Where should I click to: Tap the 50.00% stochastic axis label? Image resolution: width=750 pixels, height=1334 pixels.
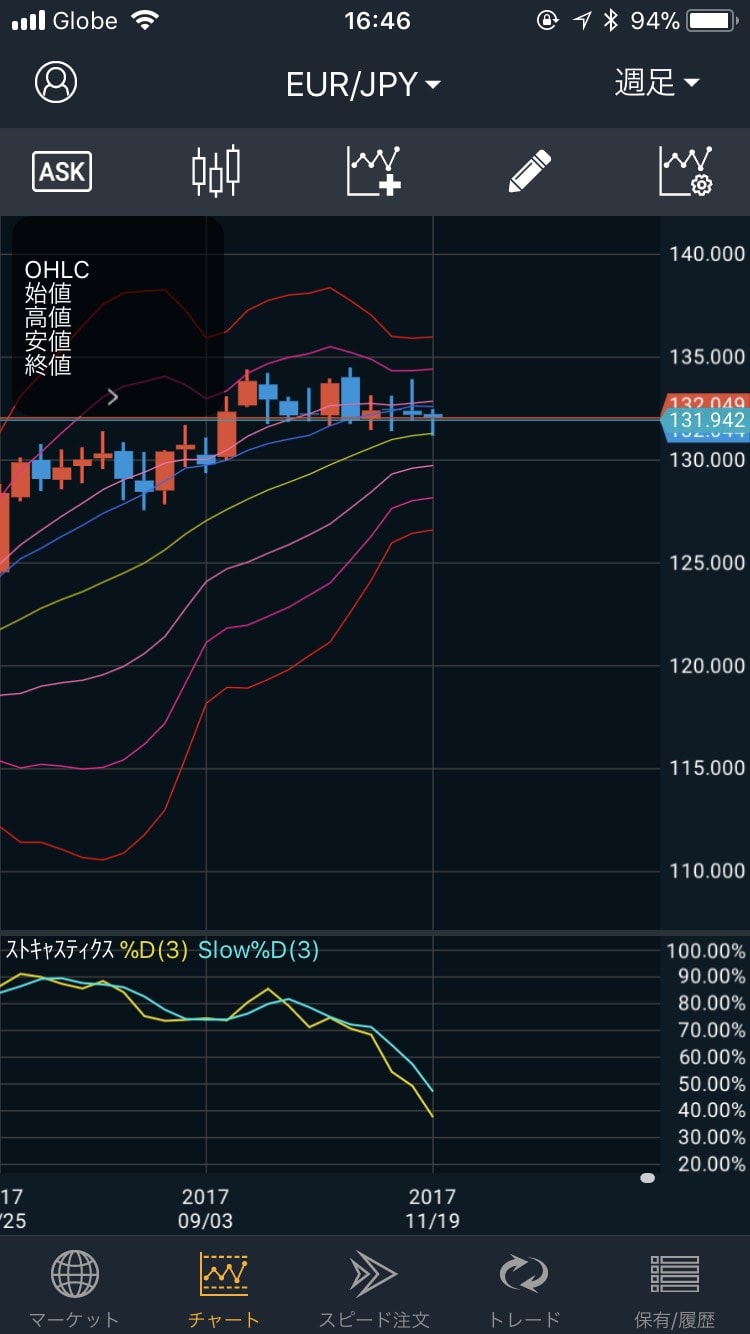coord(711,1084)
